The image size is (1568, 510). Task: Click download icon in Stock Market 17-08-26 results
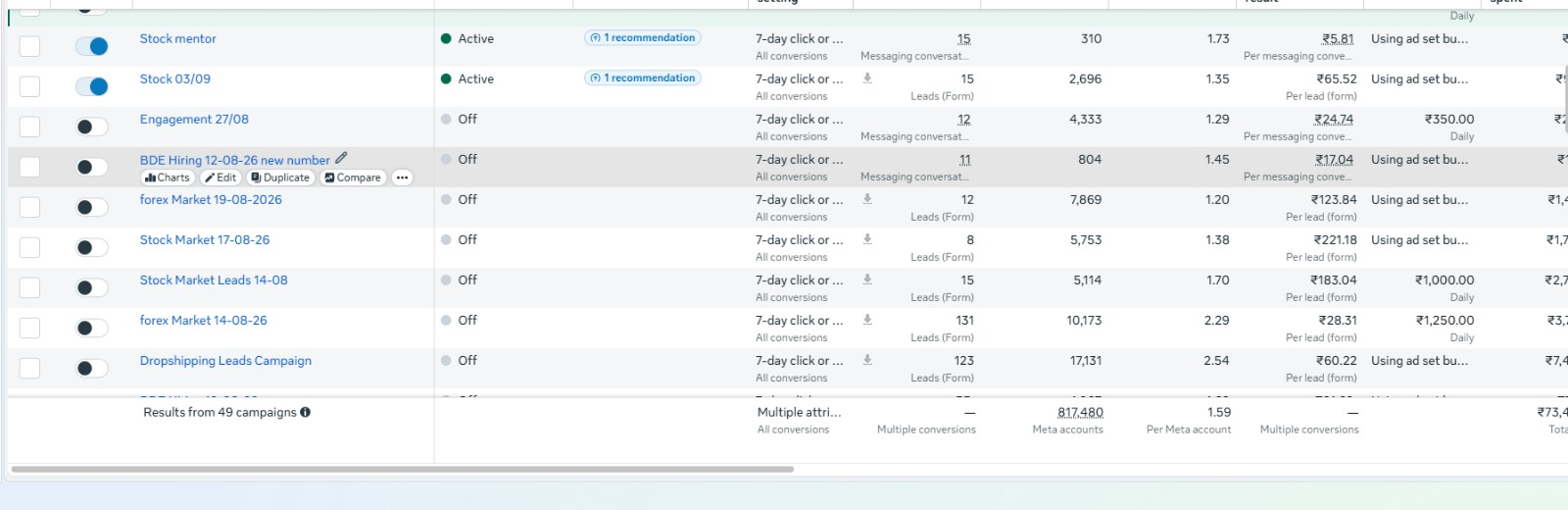867,239
